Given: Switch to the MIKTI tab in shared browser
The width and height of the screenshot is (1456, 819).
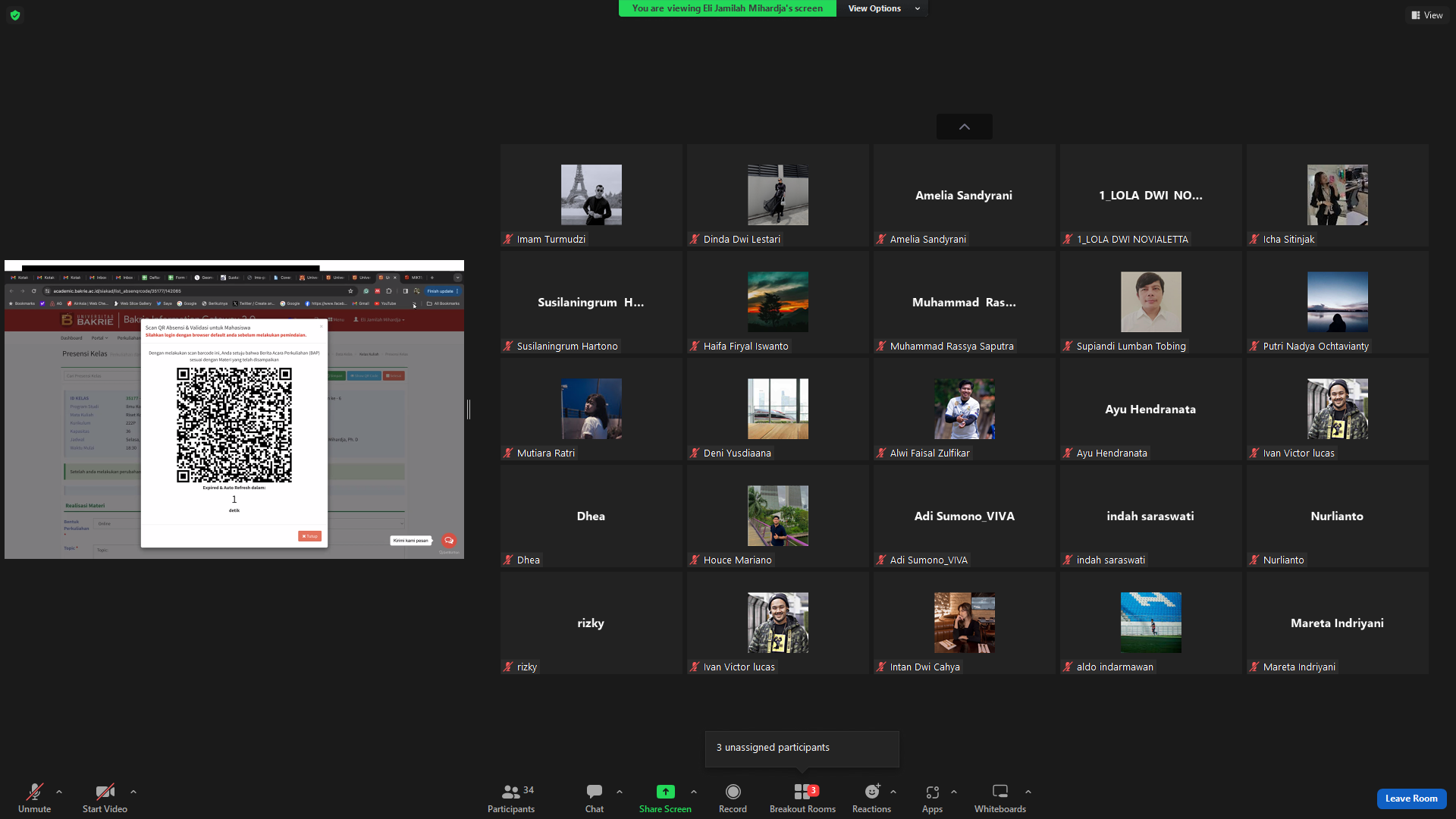Looking at the screenshot, I should pyautogui.click(x=414, y=278).
